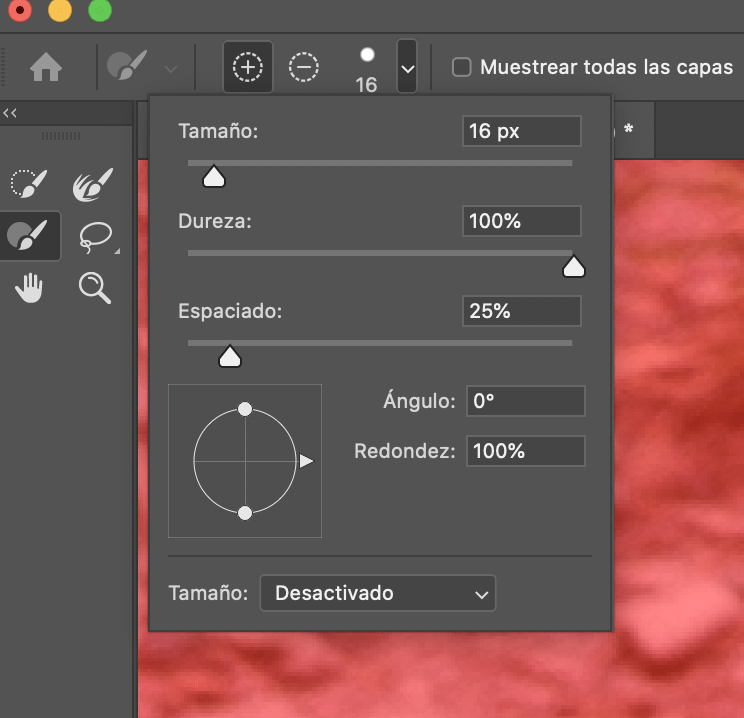Viewport: 744px width, 718px height.
Task: Click the Espaciado slider handle
Action: [x=230, y=356]
